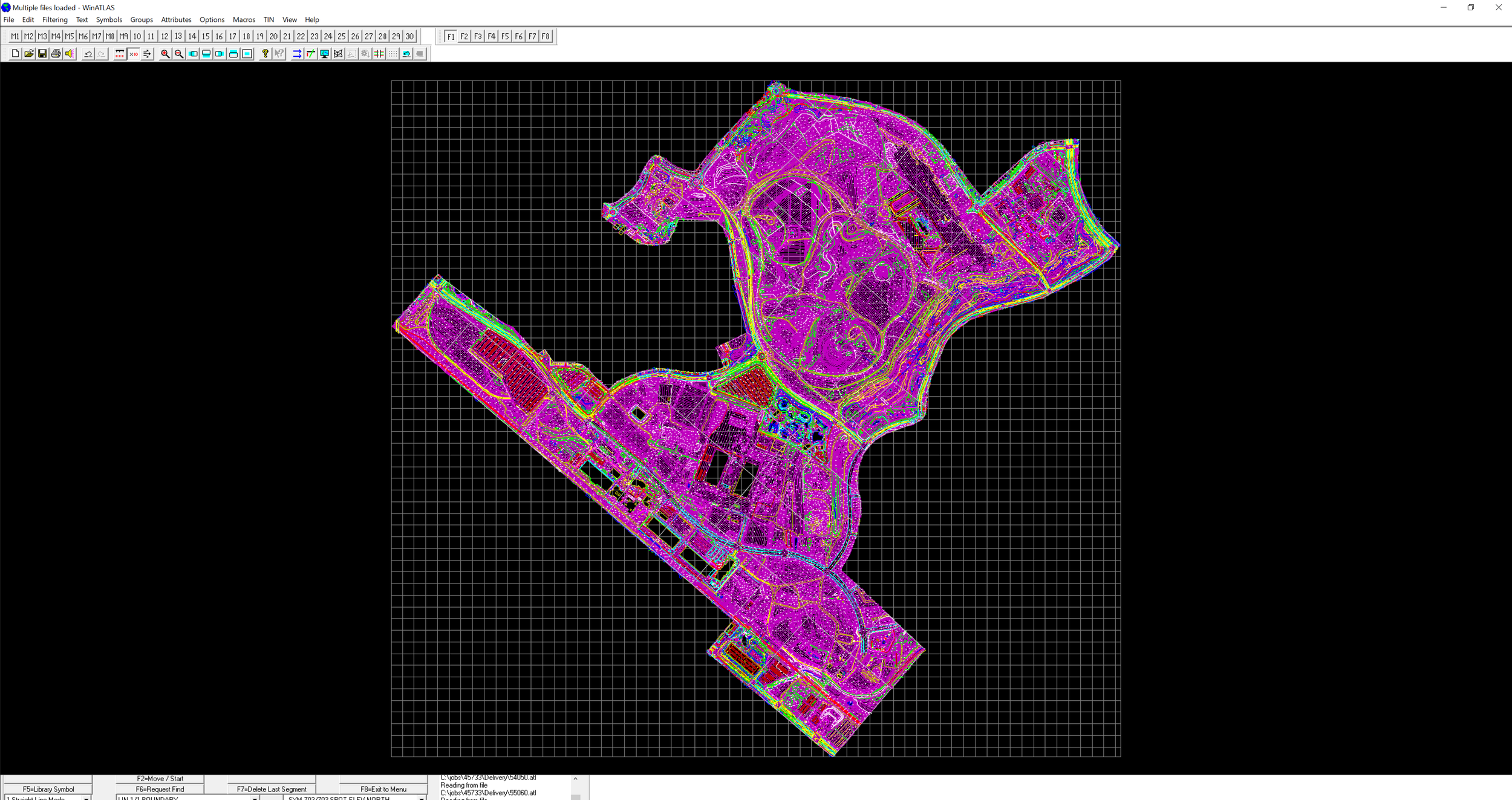This screenshot has height=800, width=1512.
Task: Select the F1 function key toggle
Action: tap(451, 36)
